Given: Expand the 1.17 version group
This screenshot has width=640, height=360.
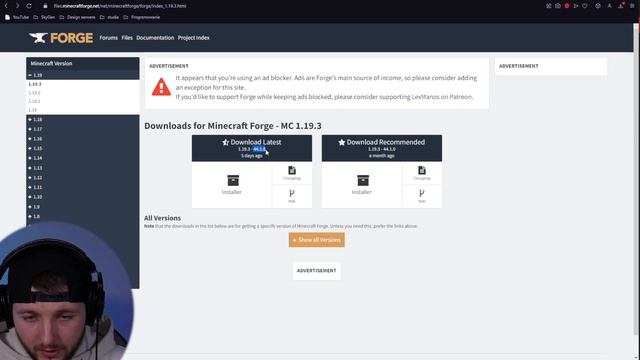Looking at the screenshot, I should (x=35, y=129).
